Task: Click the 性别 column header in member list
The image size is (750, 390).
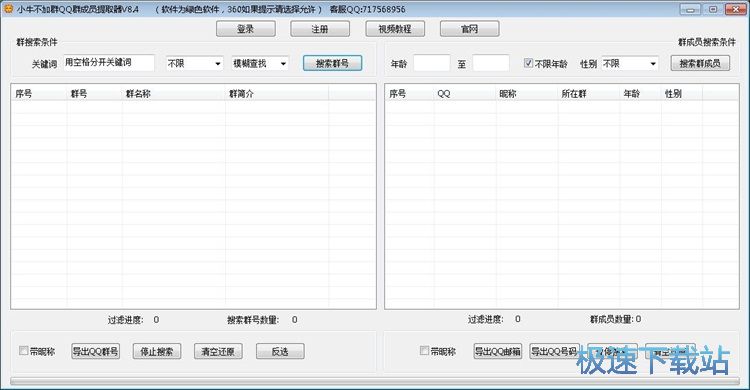Action: 682,93
